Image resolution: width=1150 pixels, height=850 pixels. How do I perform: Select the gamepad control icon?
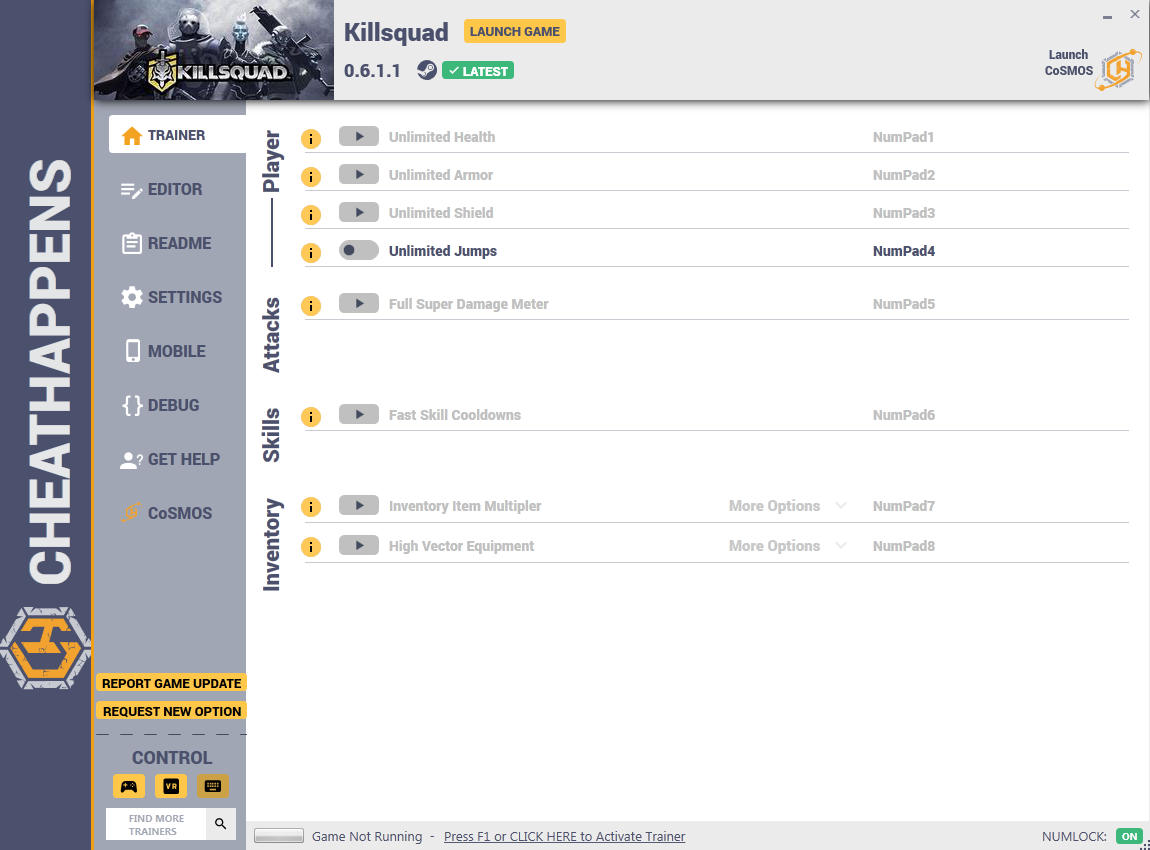[129, 786]
